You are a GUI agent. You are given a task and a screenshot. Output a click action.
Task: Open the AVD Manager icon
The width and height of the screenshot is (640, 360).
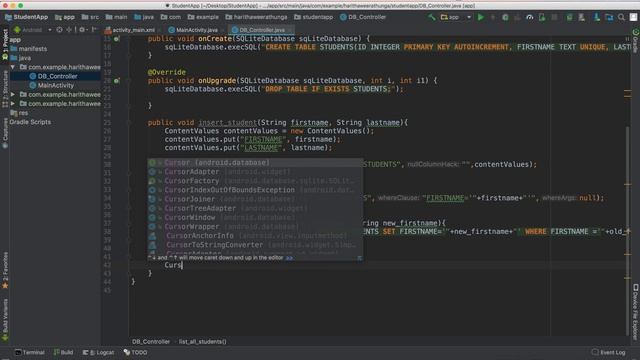point(582,17)
